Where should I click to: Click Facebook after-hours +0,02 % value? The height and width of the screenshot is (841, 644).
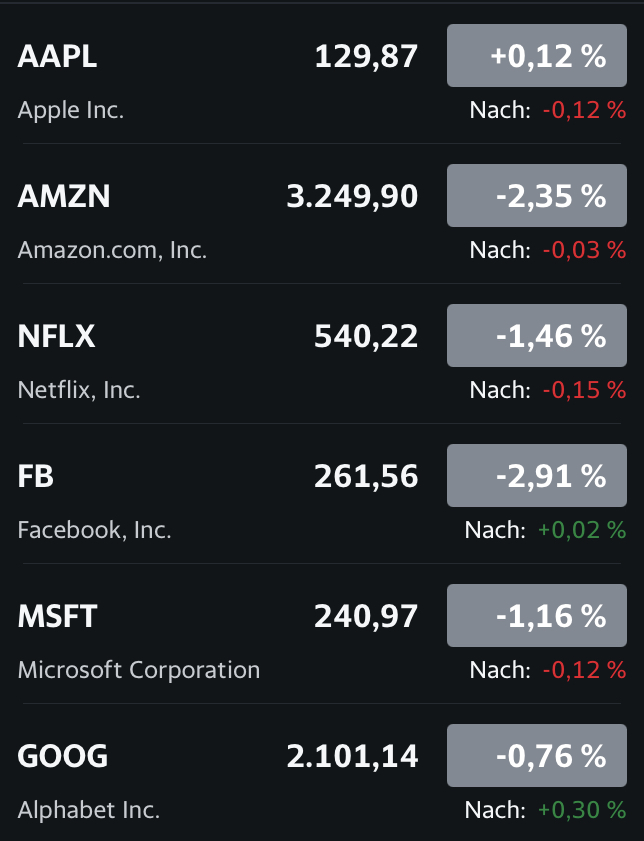tap(582, 530)
